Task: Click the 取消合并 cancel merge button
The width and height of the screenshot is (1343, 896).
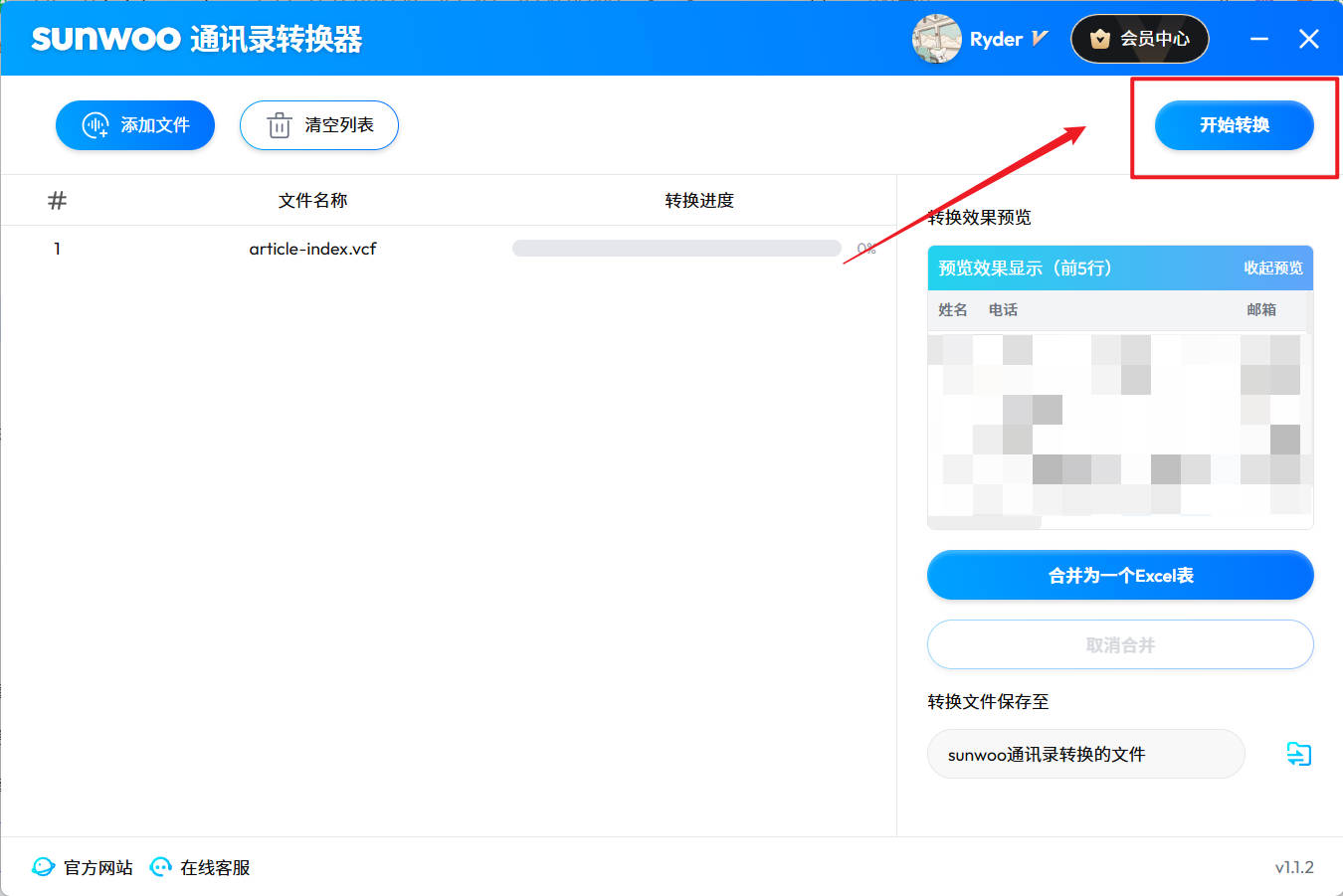Action: [1120, 644]
